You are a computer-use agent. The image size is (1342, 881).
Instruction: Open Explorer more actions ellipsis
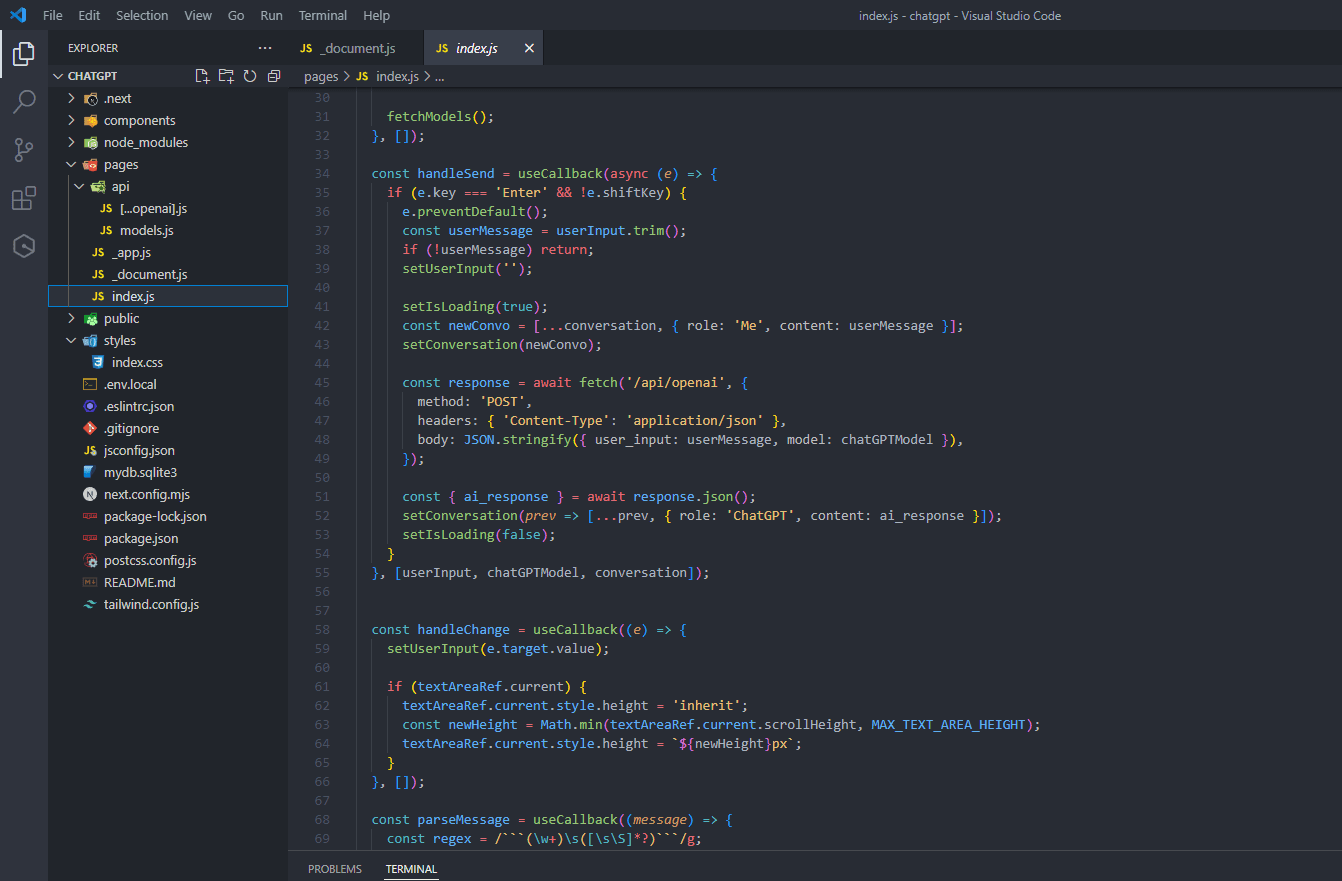point(265,48)
